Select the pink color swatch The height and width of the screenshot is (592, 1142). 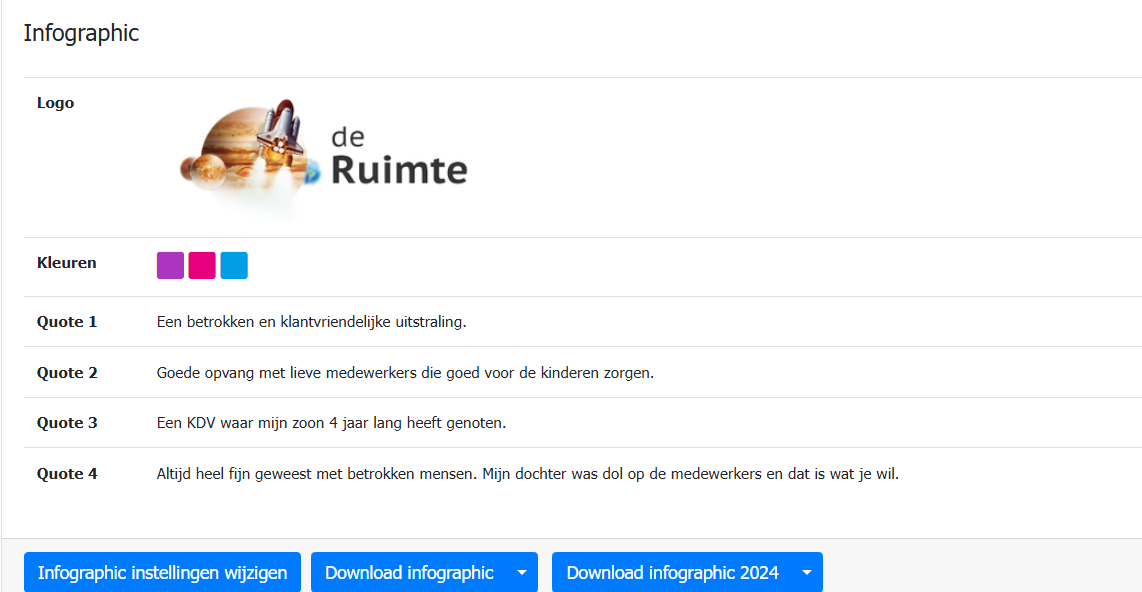[202, 265]
